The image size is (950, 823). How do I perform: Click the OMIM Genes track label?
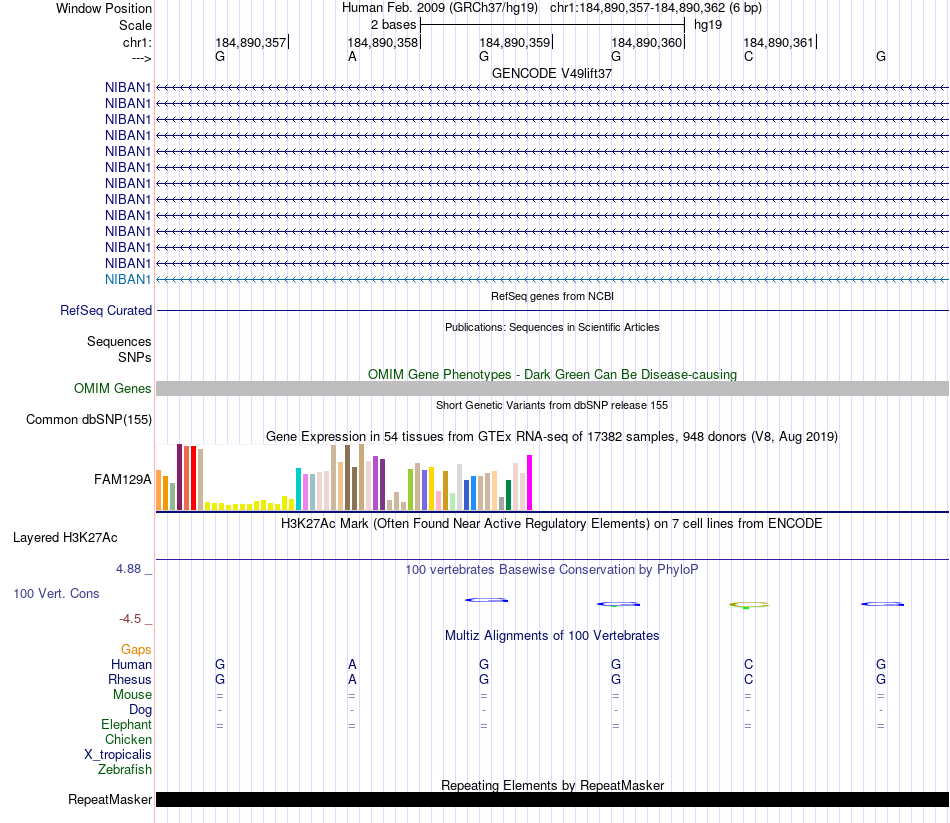113,388
